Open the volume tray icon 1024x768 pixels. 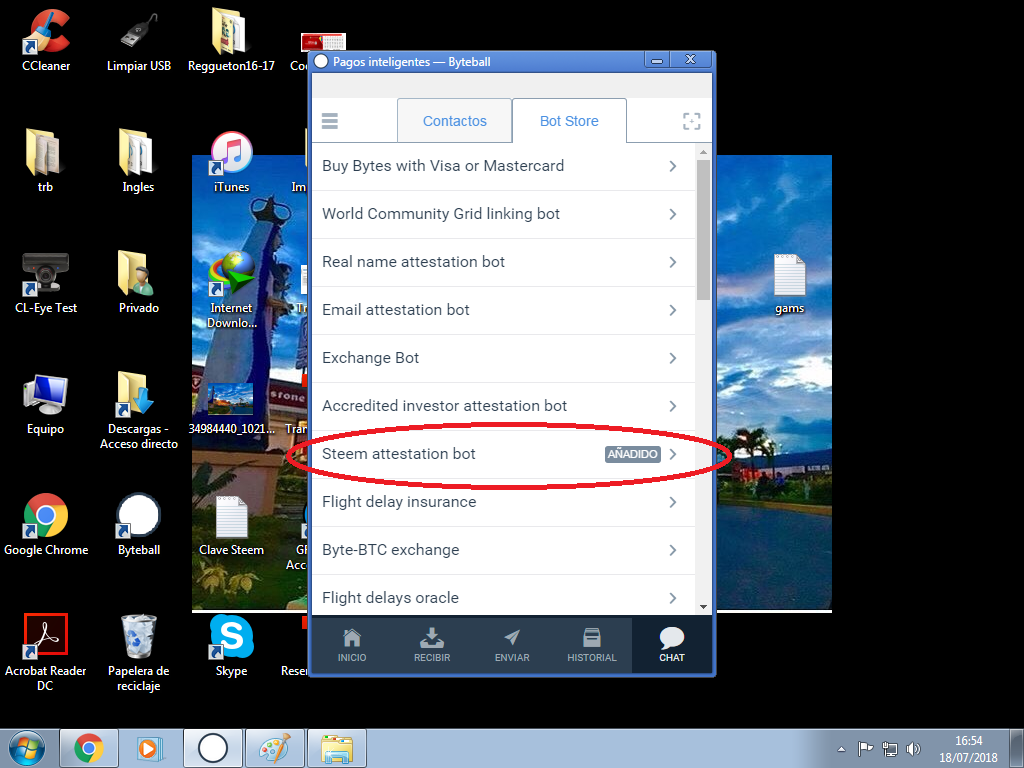(x=914, y=749)
